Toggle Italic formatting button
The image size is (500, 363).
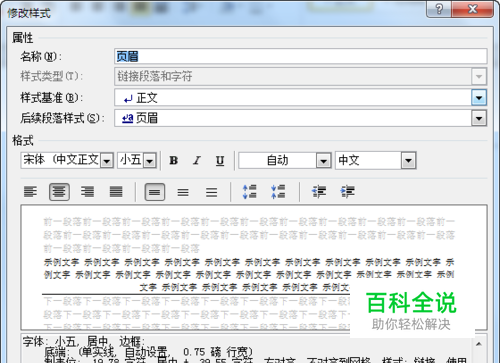pos(197,160)
